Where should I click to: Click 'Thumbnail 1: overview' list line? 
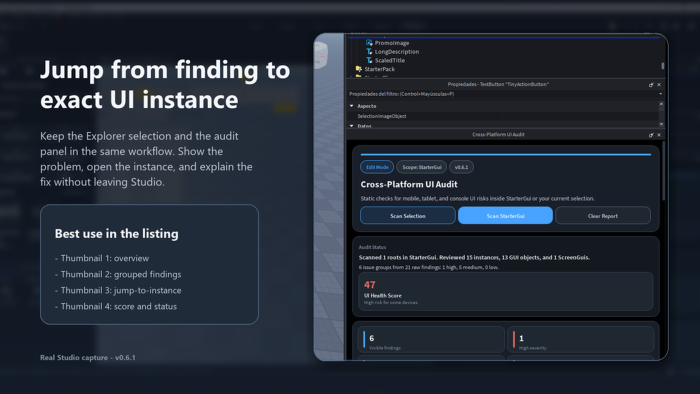tap(102, 258)
